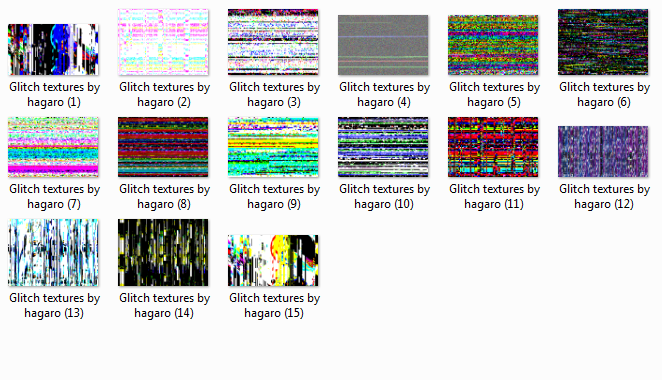This screenshot has height=380, width=662.
Task: Click file name 'Glitch textures by hagaro (3)'
Action: click(274, 95)
